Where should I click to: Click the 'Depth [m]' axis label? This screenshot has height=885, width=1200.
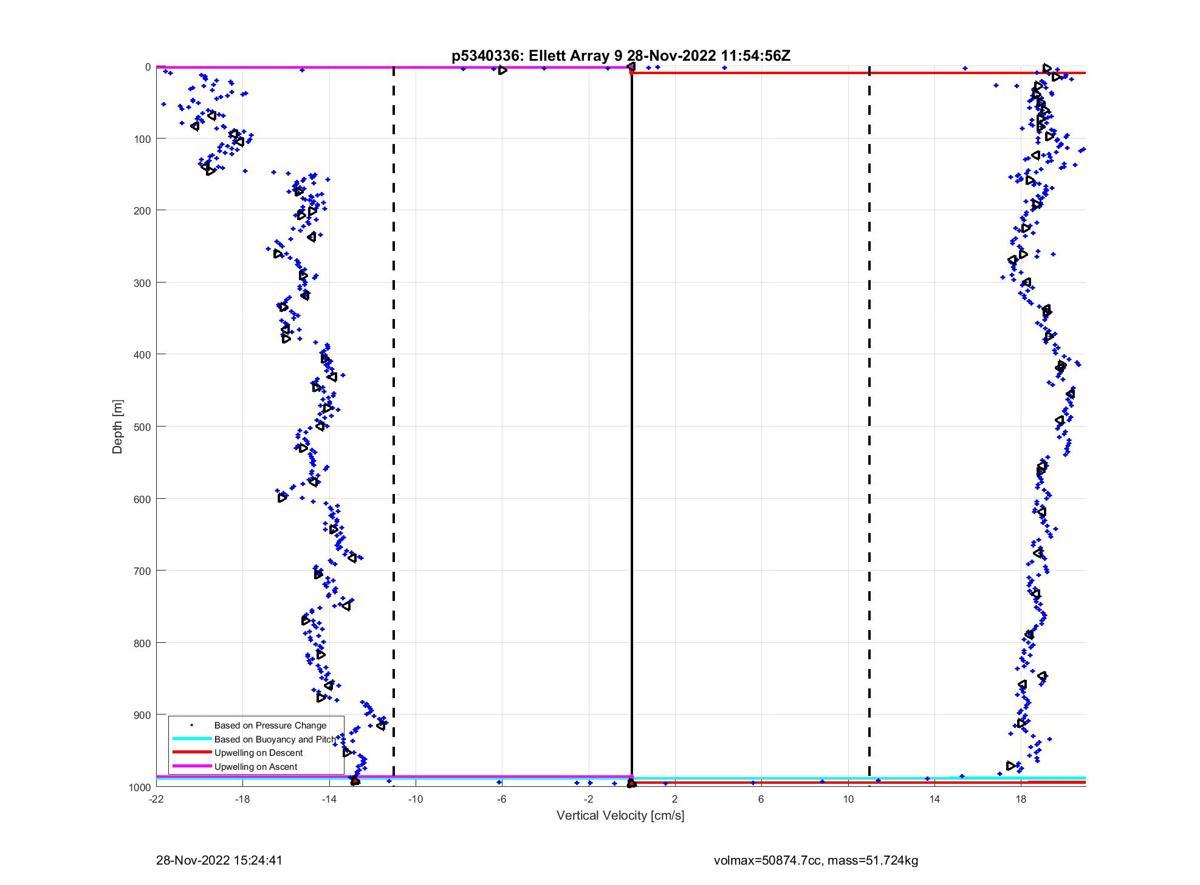point(118,427)
